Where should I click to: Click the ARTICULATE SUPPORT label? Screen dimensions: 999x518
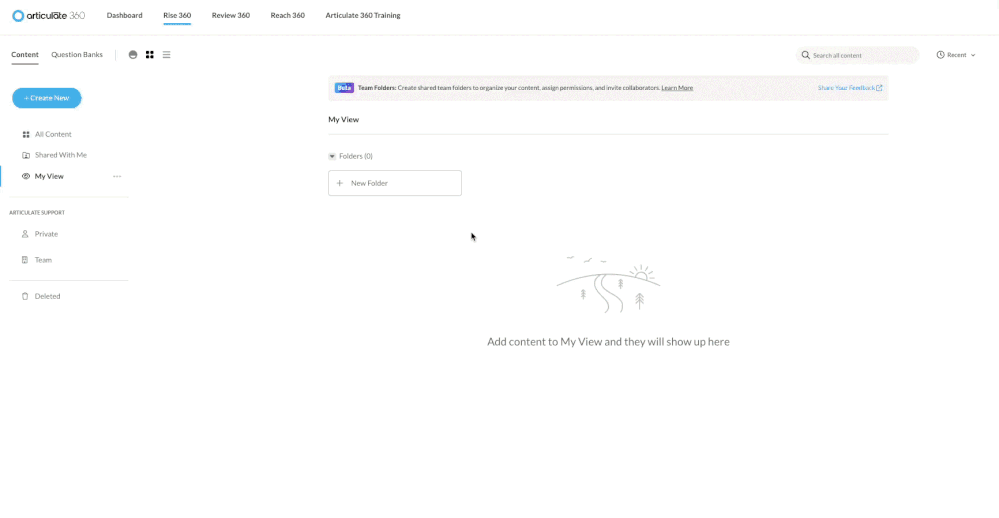(37, 213)
